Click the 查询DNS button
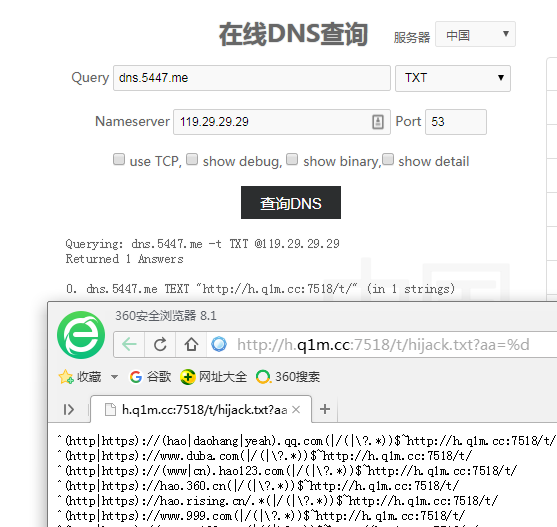557x527 pixels. tap(291, 202)
